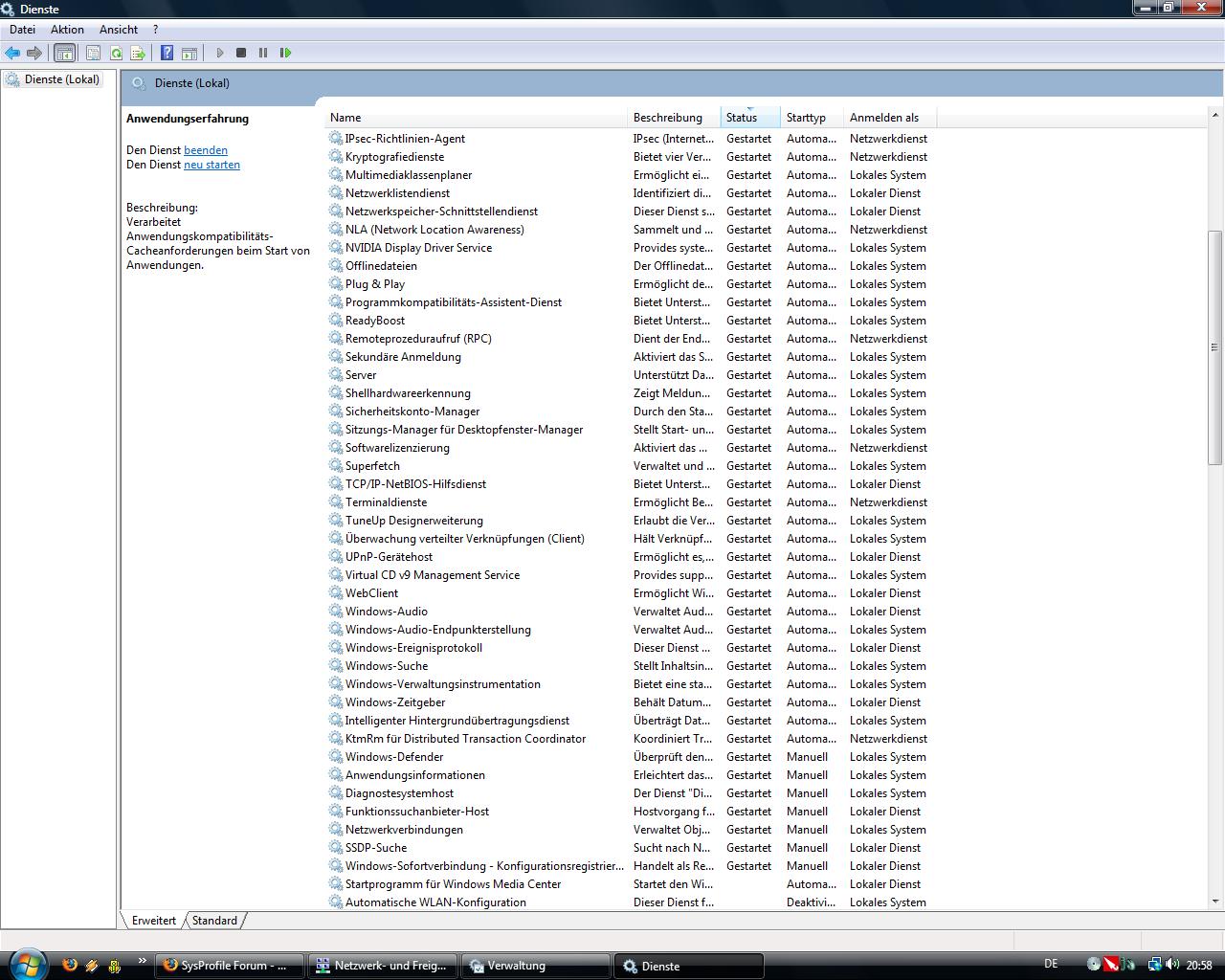The width and height of the screenshot is (1225, 980).
Task: Open the Datei menu
Action: click(22, 30)
